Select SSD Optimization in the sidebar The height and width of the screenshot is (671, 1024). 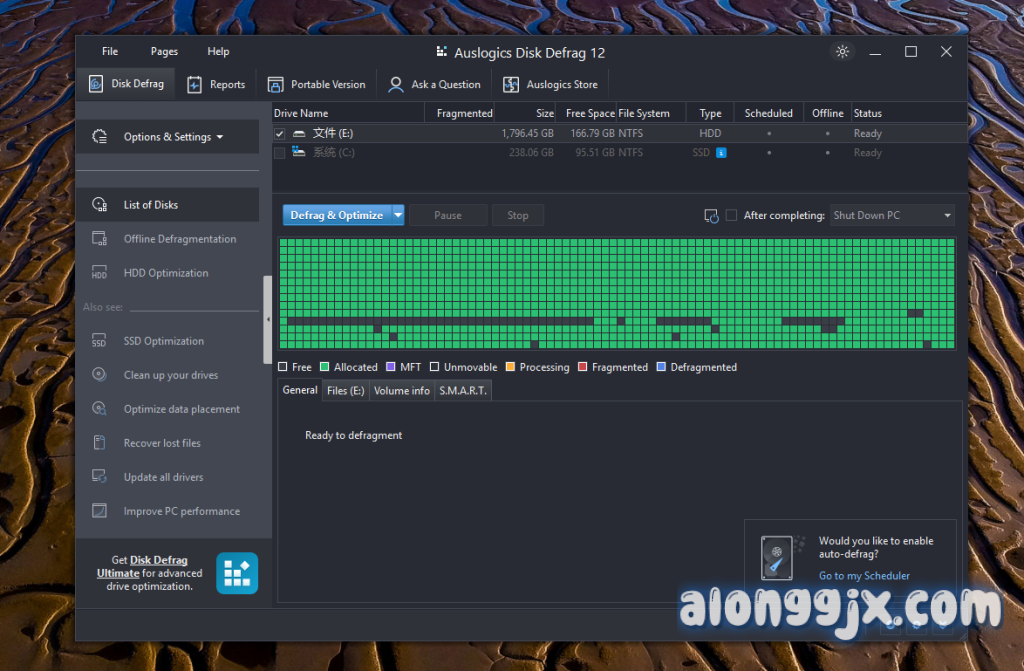click(163, 341)
